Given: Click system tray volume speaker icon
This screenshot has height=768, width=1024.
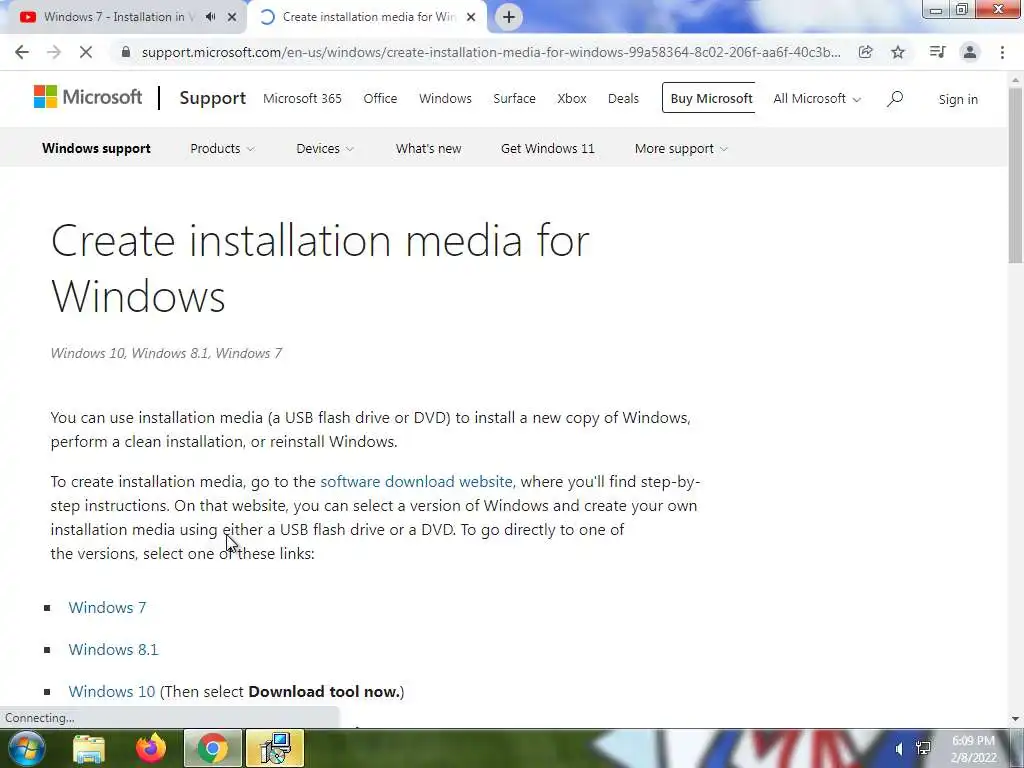Looking at the screenshot, I should click(899, 749).
